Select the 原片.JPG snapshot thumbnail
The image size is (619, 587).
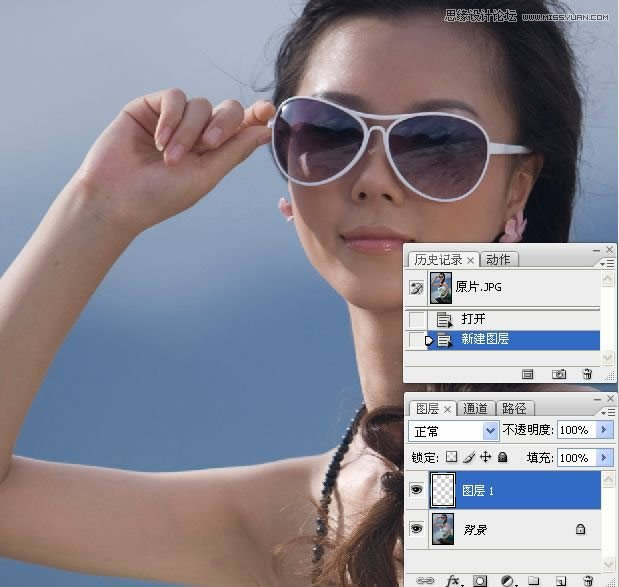pyautogui.click(x=441, y=288)
